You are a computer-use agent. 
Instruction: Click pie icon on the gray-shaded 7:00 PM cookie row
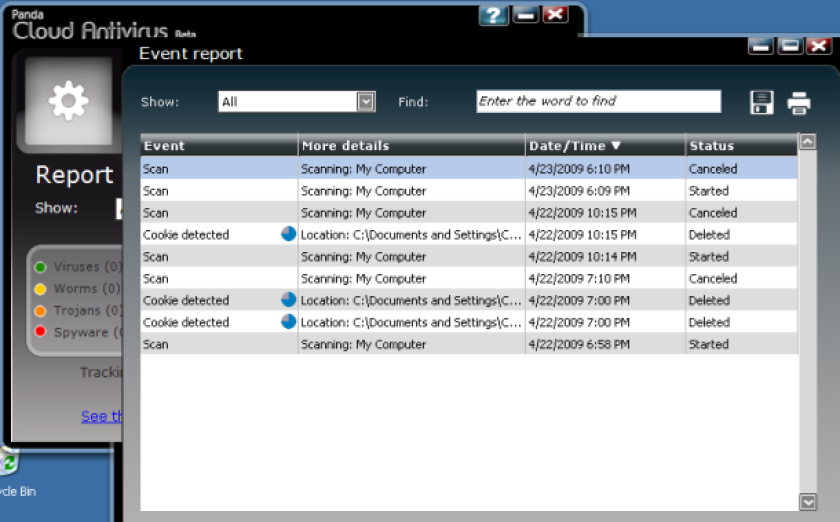(x=288, y=300)
